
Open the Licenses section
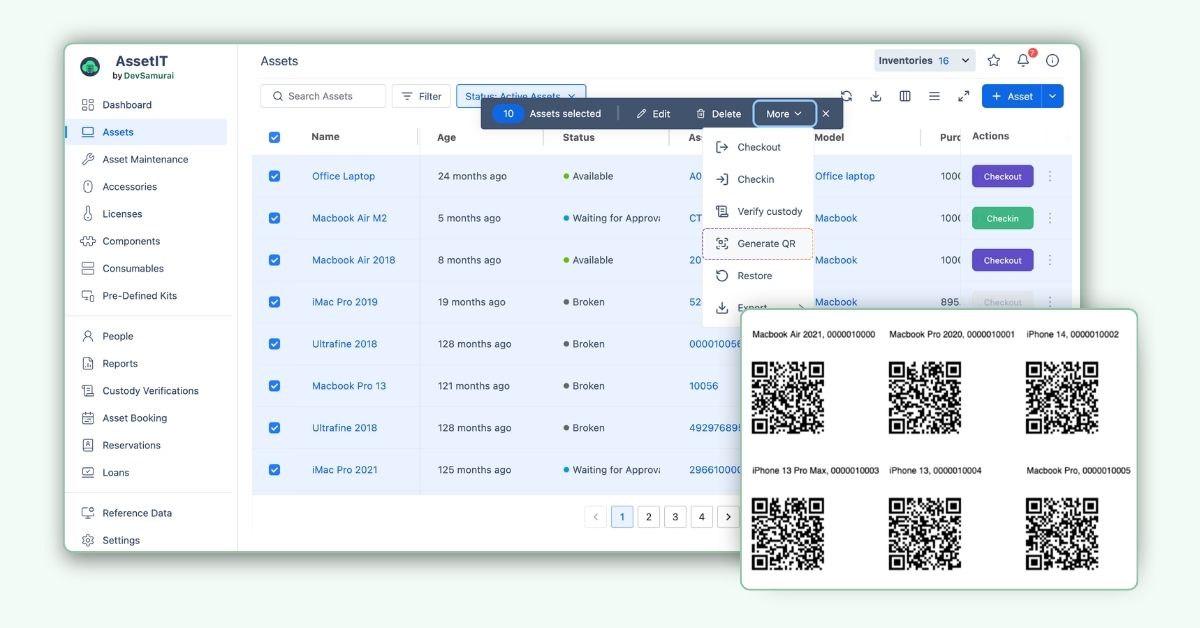point(120,213)
